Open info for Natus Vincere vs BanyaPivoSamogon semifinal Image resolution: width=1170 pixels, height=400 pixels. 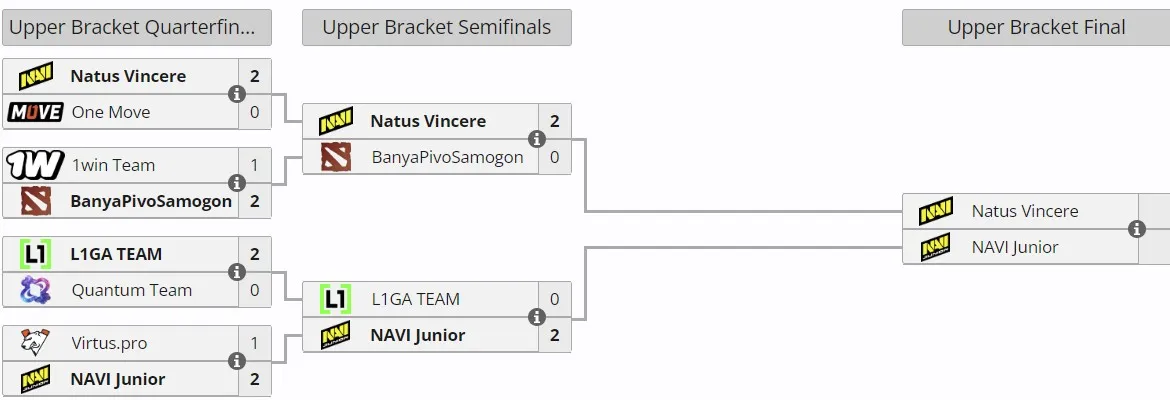[x=536, y=139]
